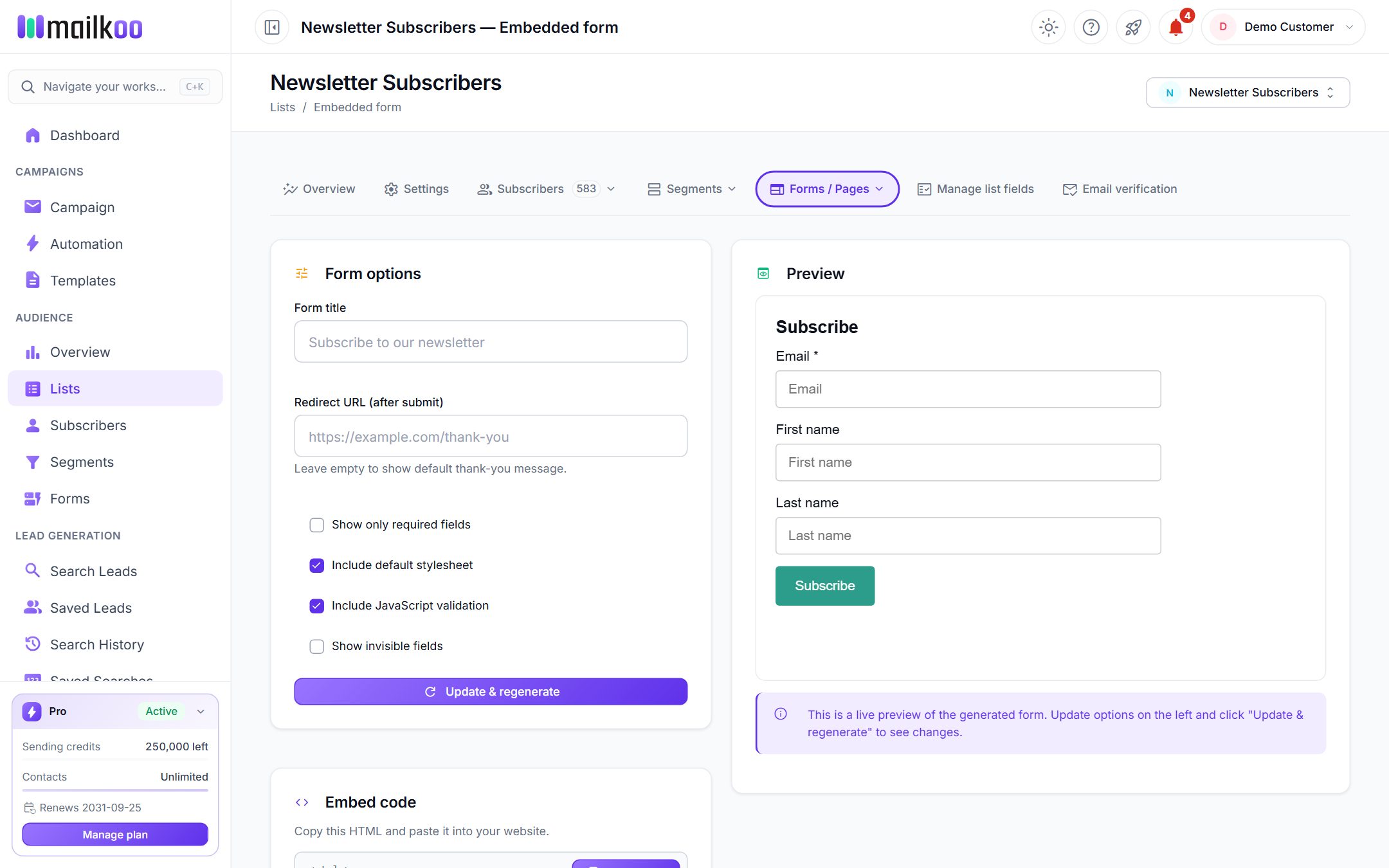Open Automation lightning item
The image size is (1389, 868).
click(x=115, y=244)
